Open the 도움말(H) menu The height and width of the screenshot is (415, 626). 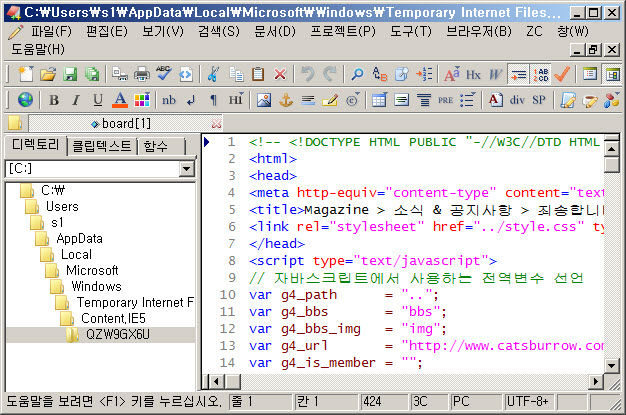pyautogui.click(x=38, y=49)
